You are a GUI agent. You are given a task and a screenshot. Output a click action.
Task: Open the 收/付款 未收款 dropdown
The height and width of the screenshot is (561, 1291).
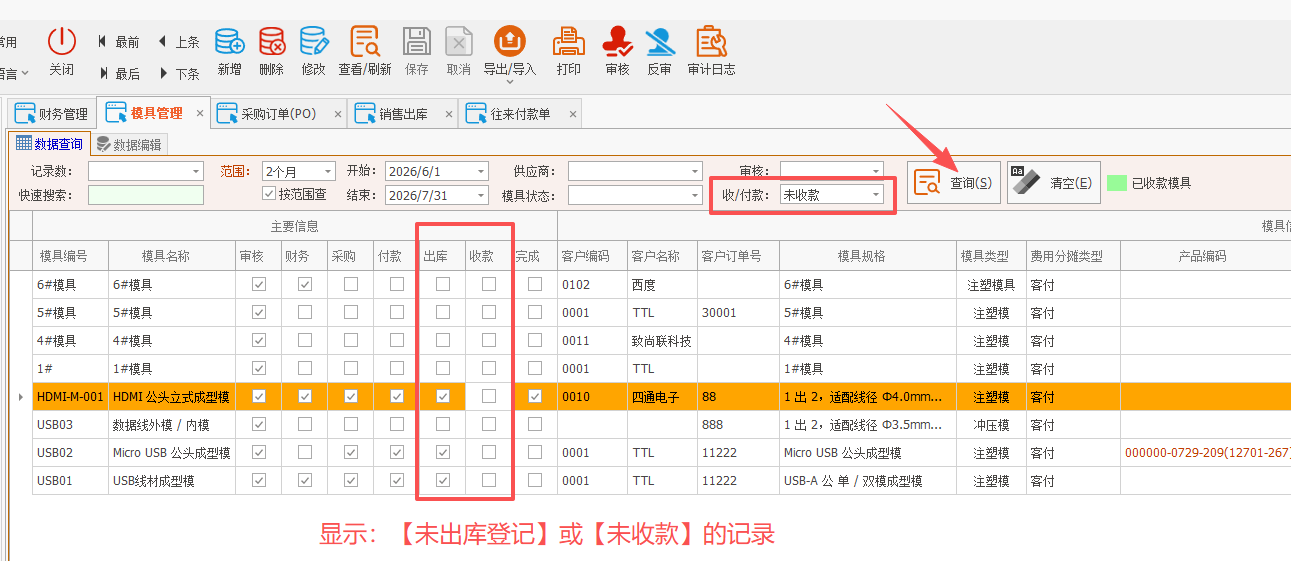click(876, 195)
